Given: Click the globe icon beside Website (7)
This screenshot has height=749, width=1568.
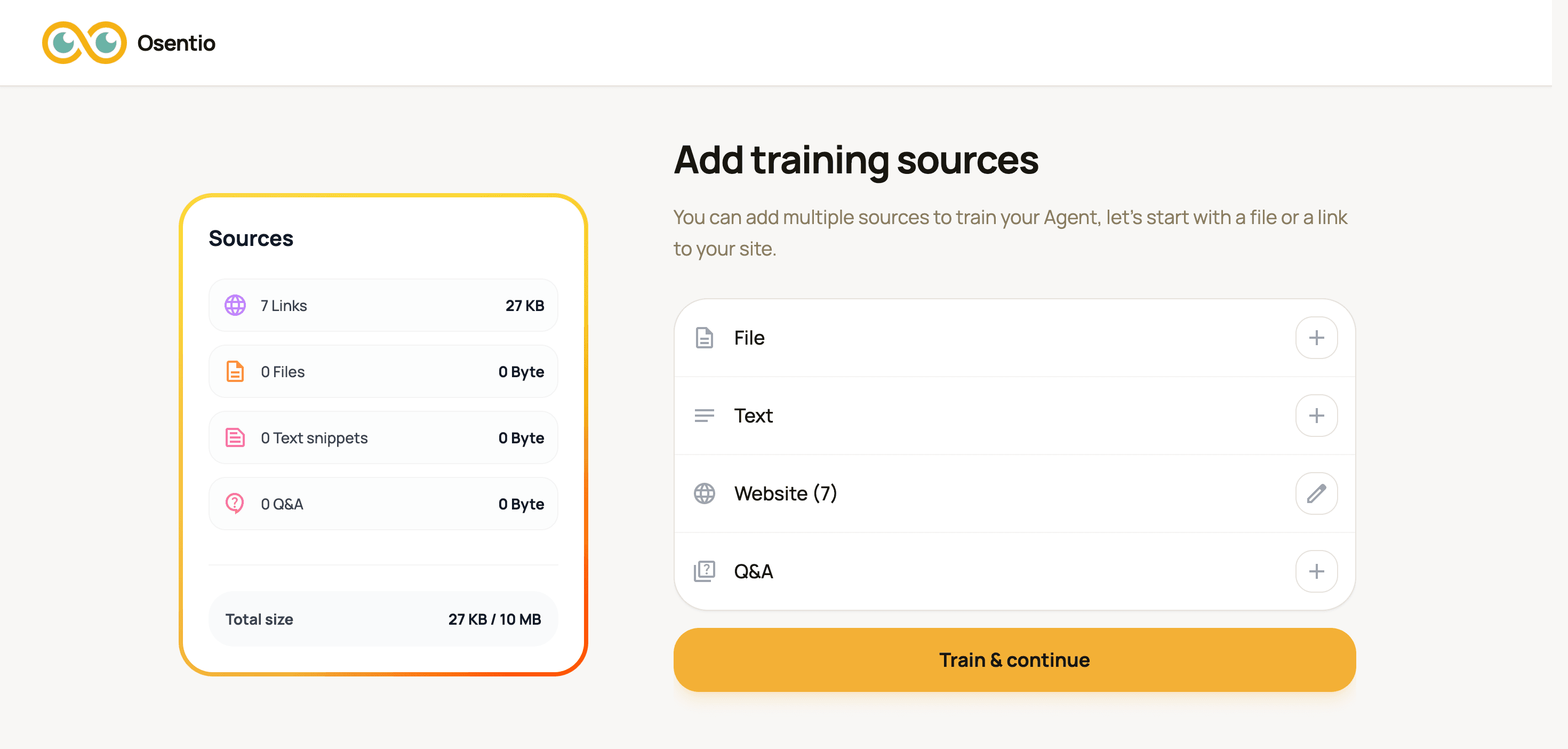Looking at the screenshot, I should 704,493.
